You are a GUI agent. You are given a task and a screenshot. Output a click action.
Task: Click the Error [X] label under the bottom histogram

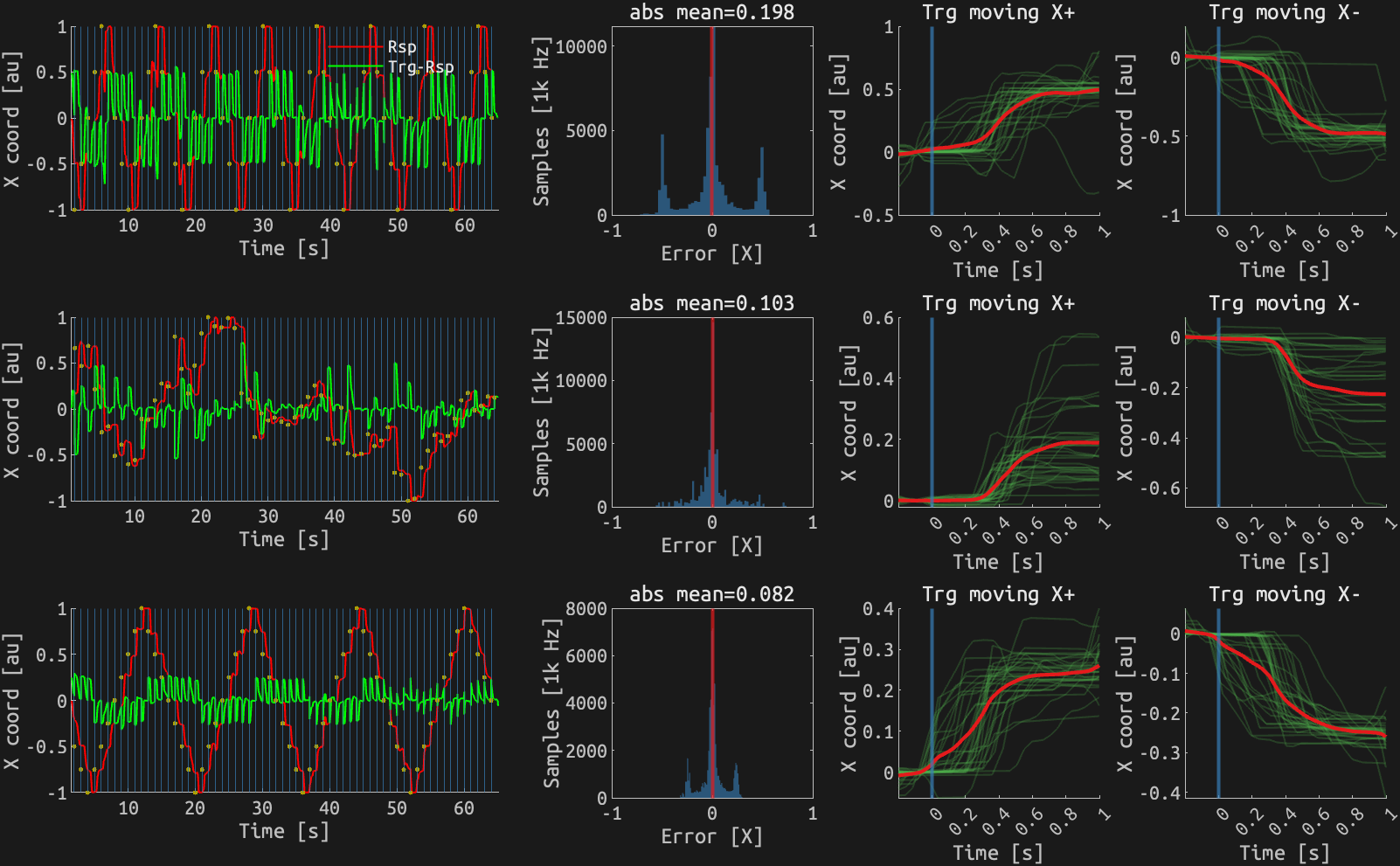point(711,836)
